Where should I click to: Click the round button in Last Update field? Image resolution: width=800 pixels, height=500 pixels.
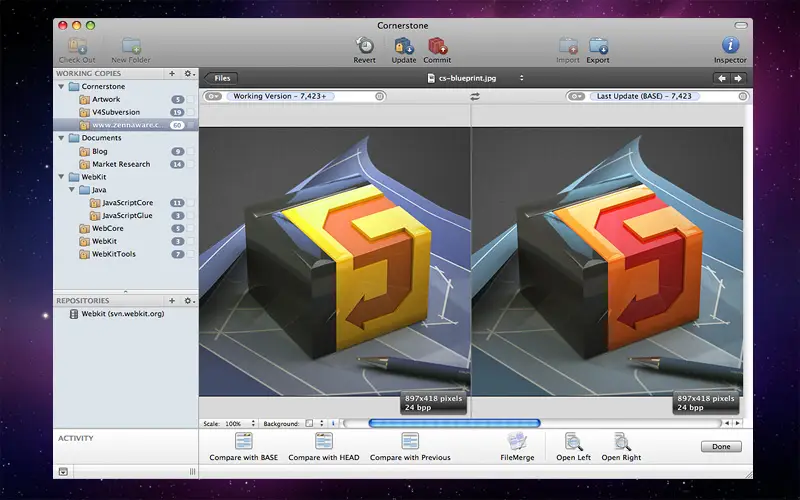(x=743, y=96)
